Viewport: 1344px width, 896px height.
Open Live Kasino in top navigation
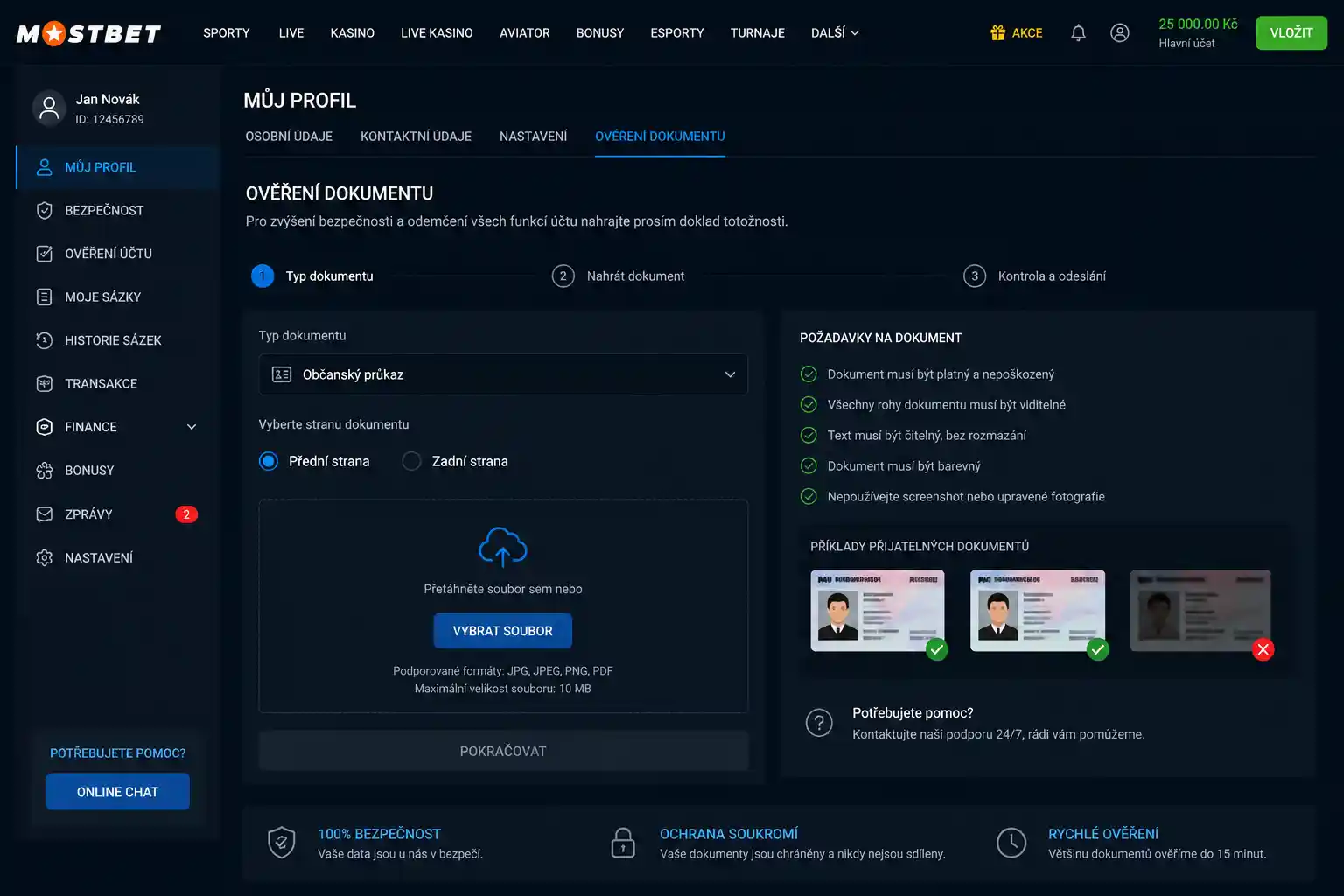pos(437,33)
